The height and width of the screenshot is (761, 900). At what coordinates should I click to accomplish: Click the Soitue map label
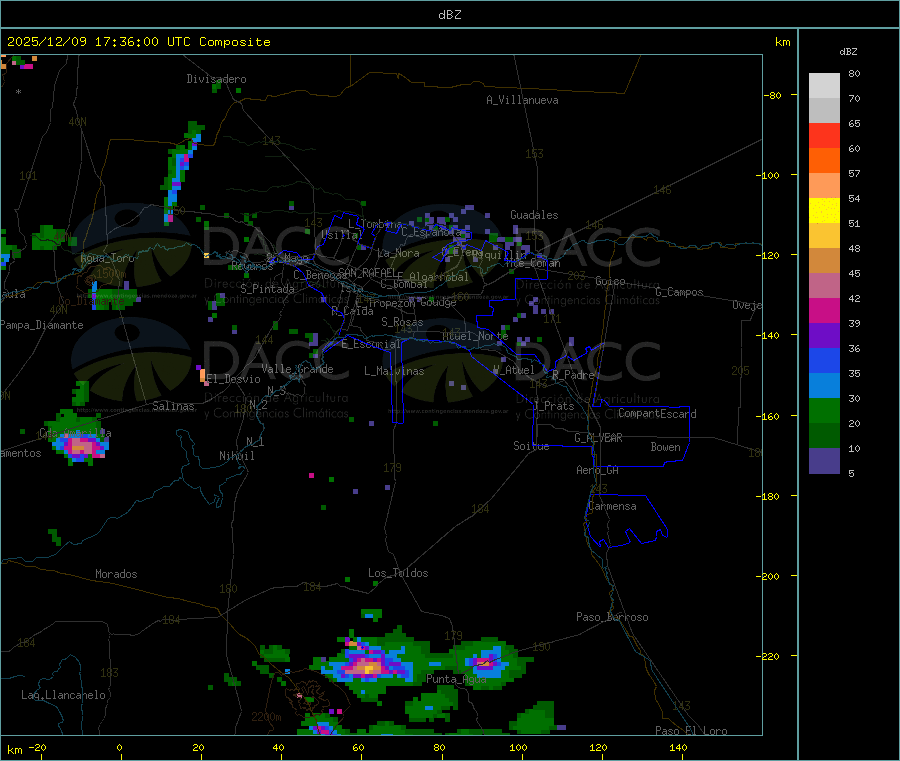[531, 446]
